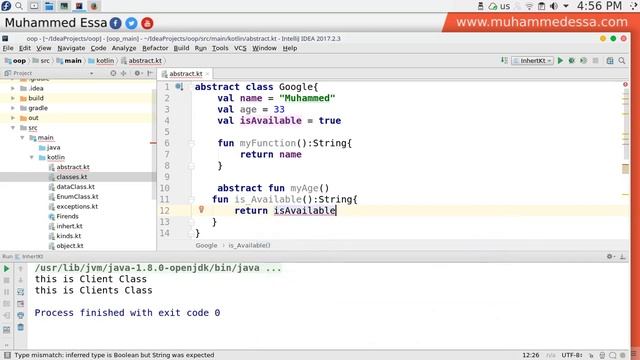Open the Refactor menu

[x=155, y=48]
